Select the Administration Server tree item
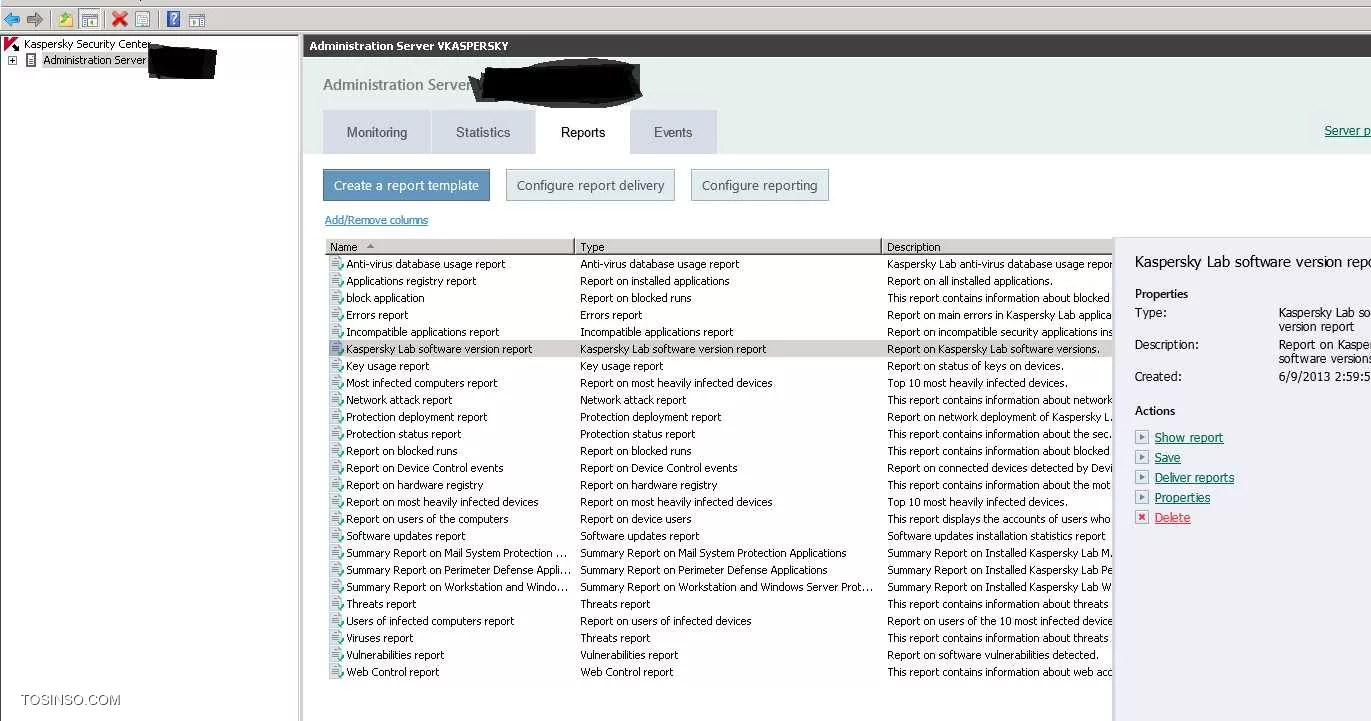 [95, 60]
